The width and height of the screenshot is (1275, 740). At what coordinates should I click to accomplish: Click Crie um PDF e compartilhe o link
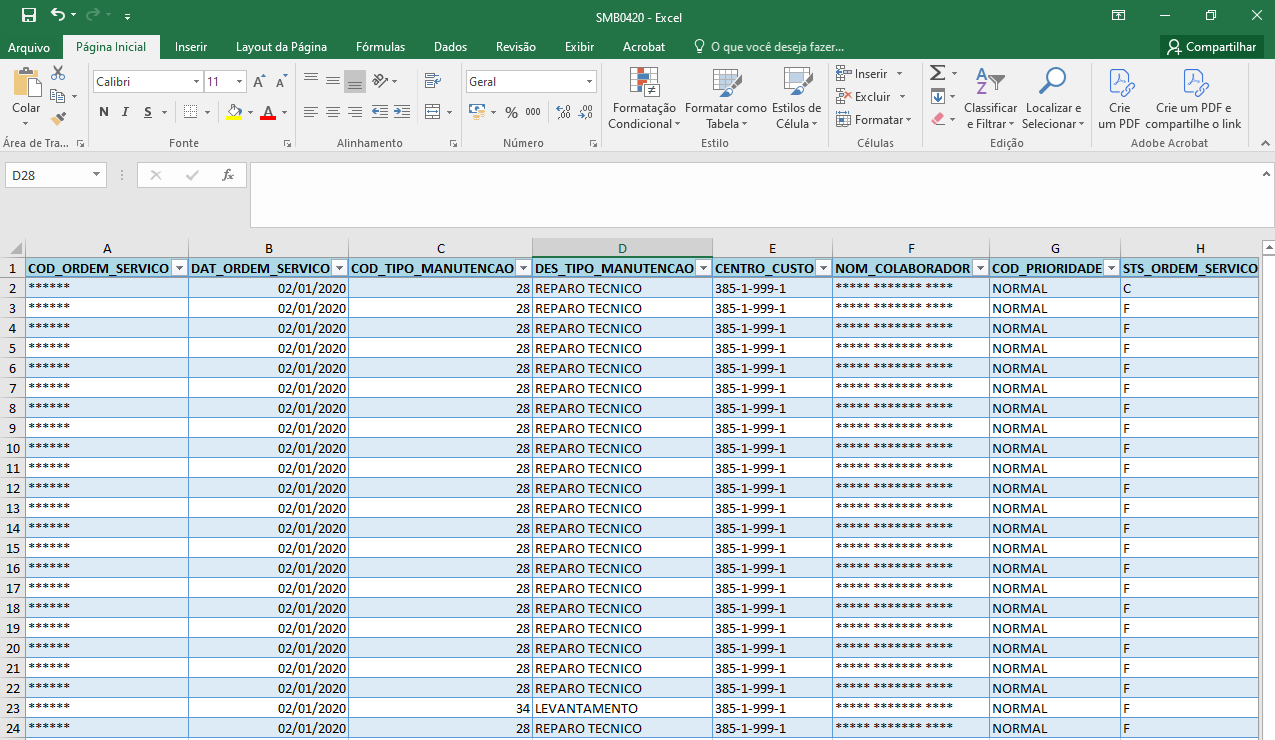[x=1194, y=99]
